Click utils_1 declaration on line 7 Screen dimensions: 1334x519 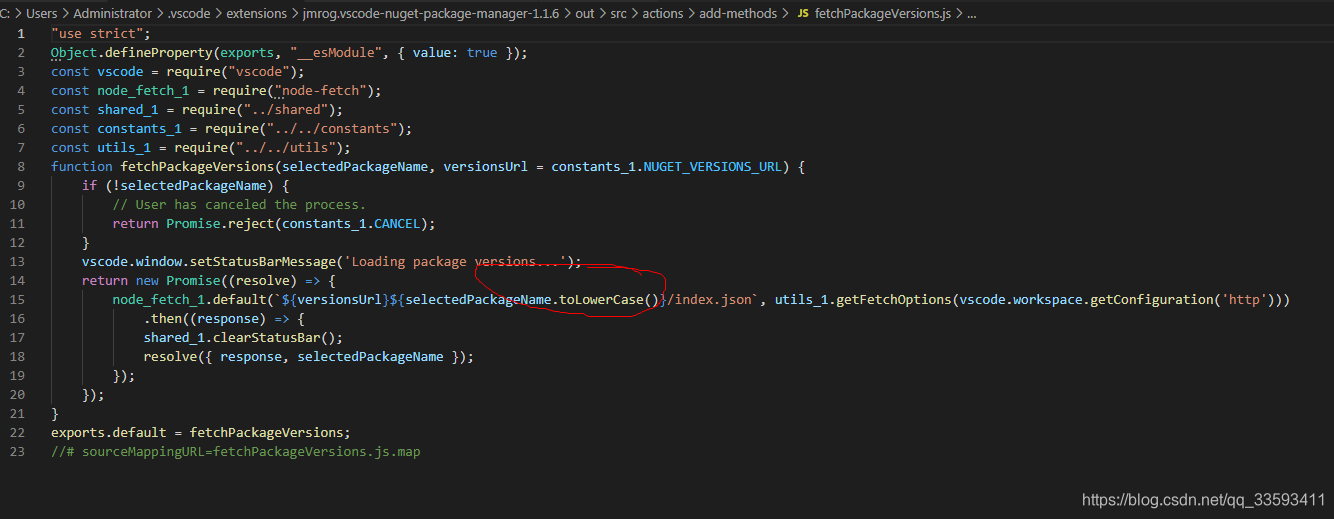click(x=124, y=147)
